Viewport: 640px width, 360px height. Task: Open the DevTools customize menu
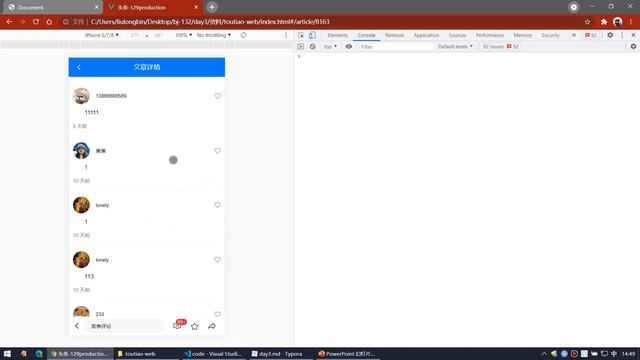click(622, 35)
